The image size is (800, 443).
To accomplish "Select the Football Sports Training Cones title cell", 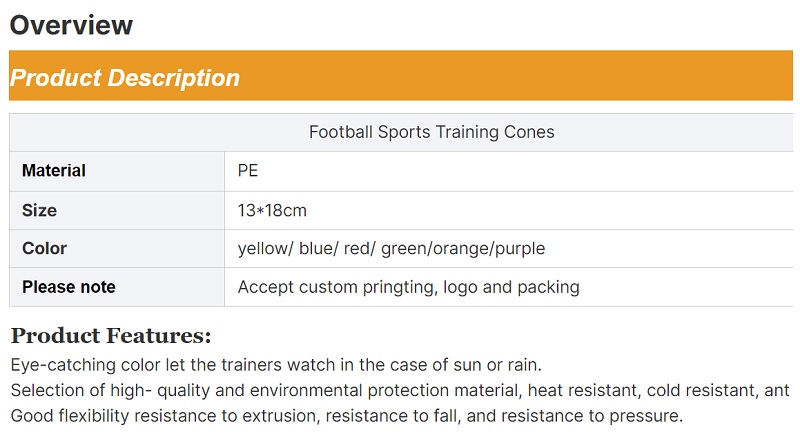I will [x=401, y=132].
